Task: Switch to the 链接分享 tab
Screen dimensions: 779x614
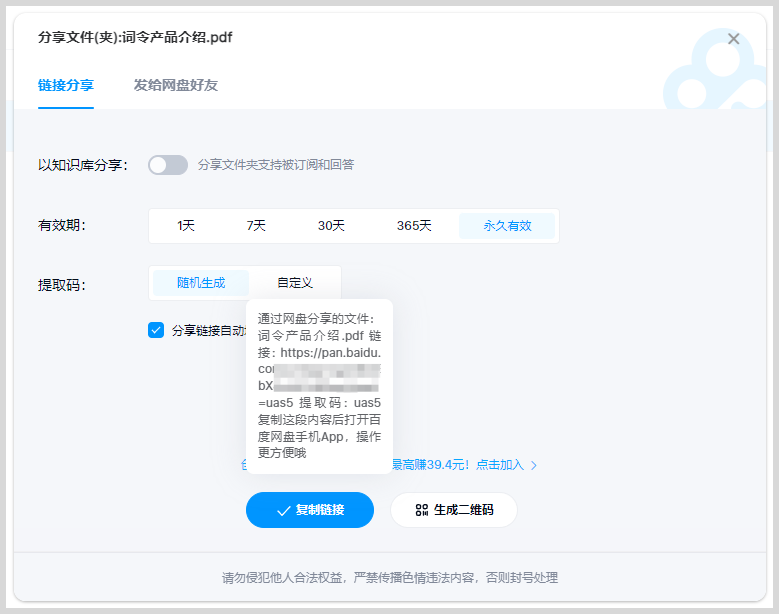Action: click(x=66, y=85)
